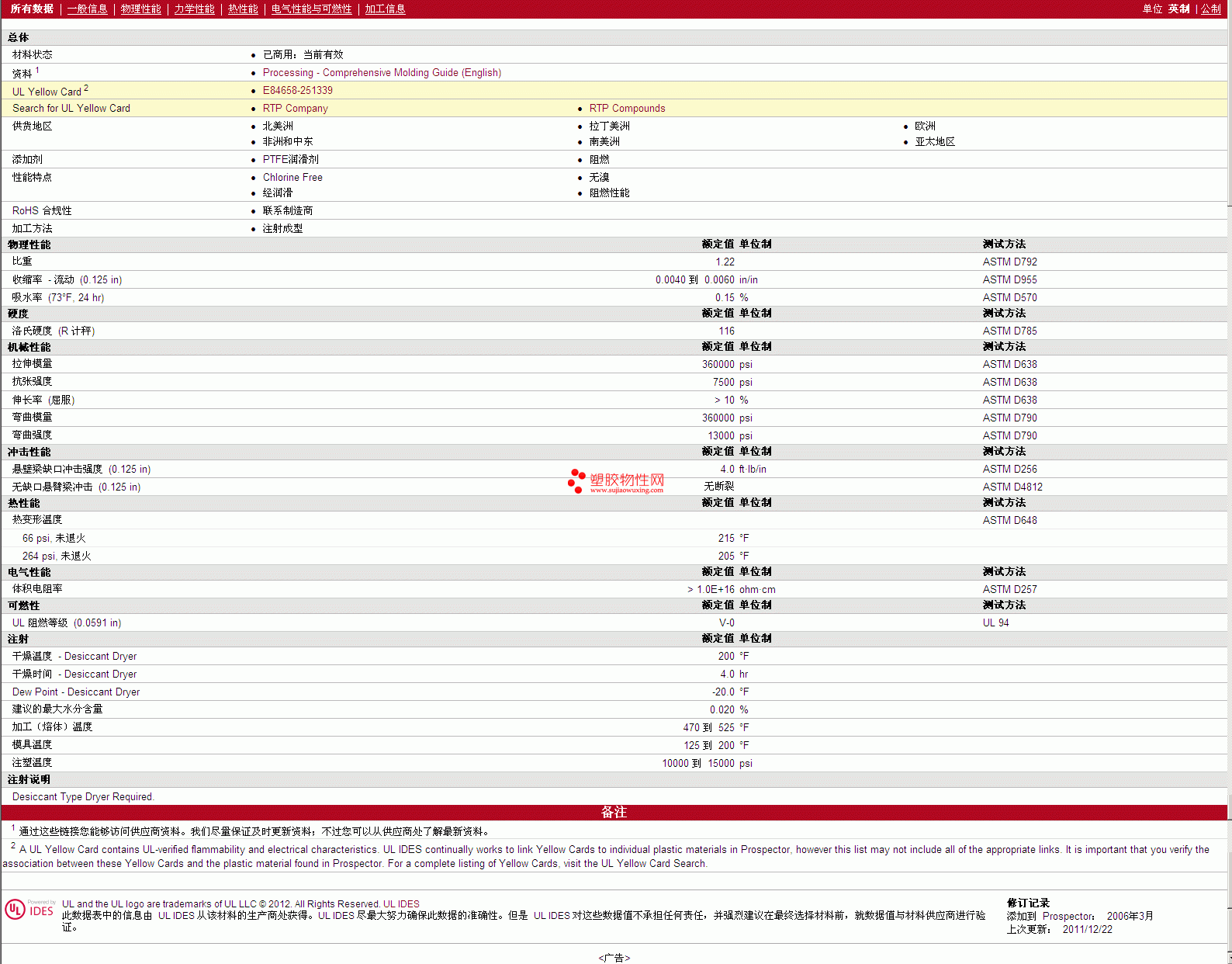The width and height of the screenshot is (1232, 964).
Task: Click the 洛氏硬度 value 116
Action: tap(726, 331)
